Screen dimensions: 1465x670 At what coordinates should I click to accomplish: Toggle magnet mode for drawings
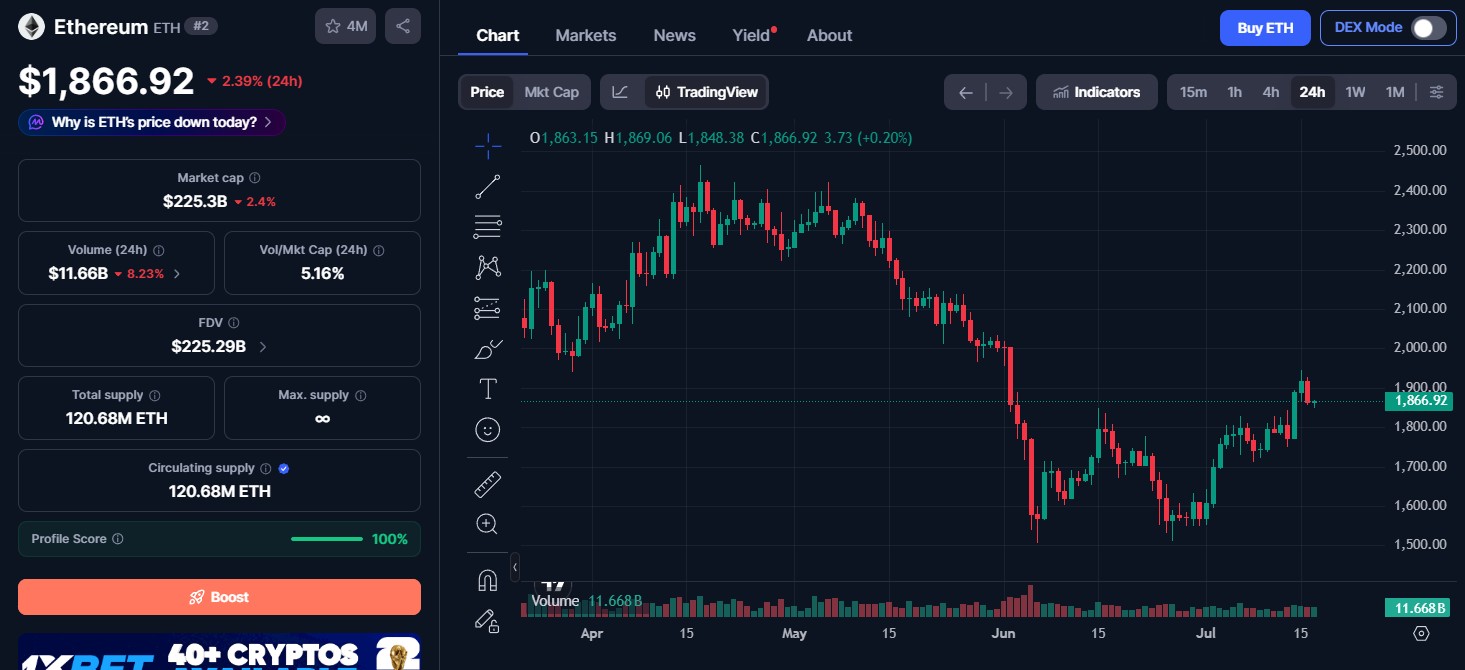tap(488, 580)
